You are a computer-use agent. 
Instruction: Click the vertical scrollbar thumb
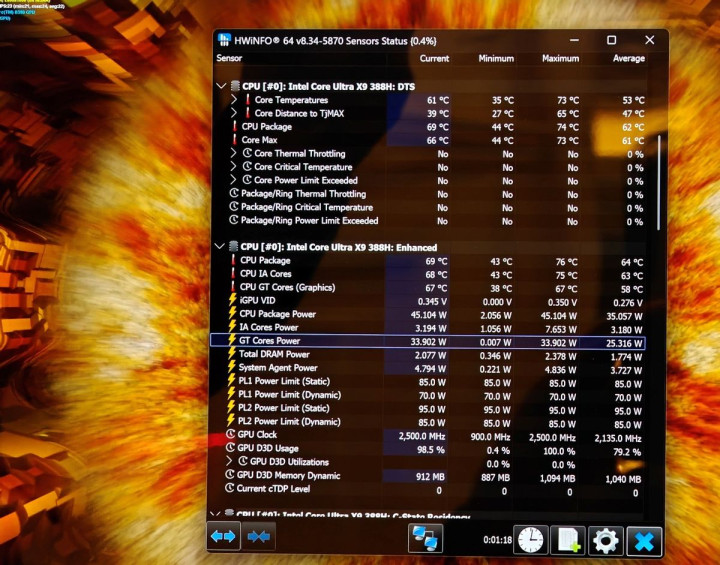pyautogui.click(x=659, y=183)
